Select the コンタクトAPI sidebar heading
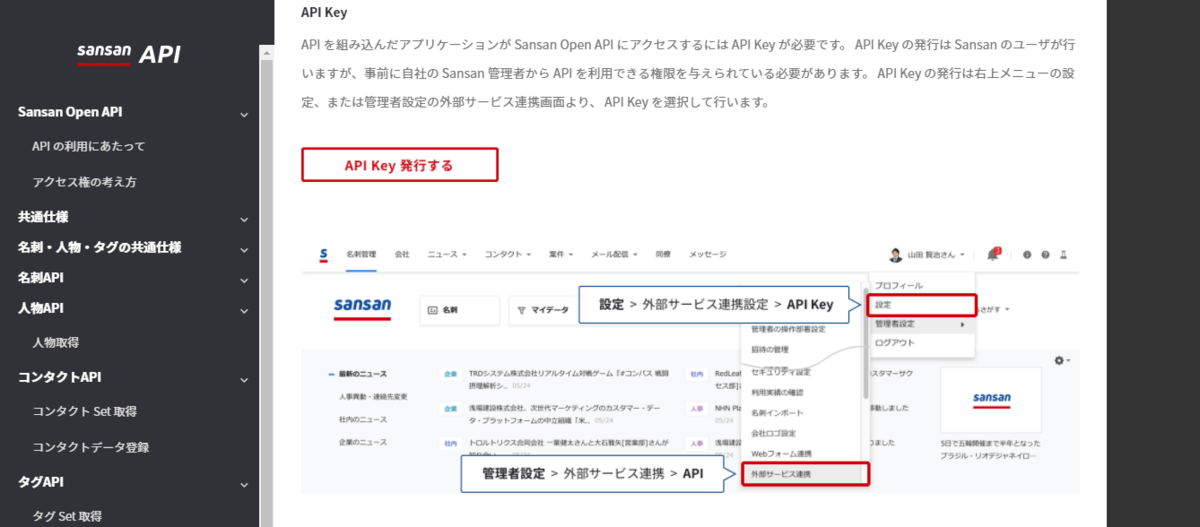This screenshot has width=1200, height=527. coord(60,377)
